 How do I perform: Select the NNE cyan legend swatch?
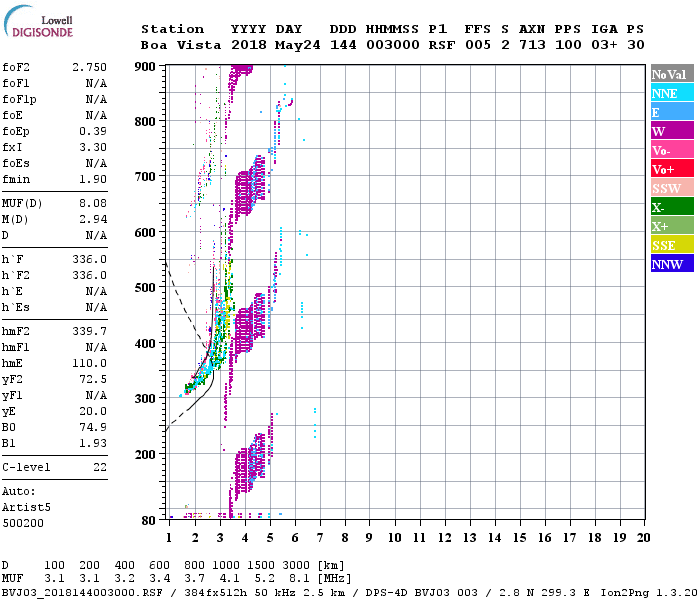pos(672,93)
